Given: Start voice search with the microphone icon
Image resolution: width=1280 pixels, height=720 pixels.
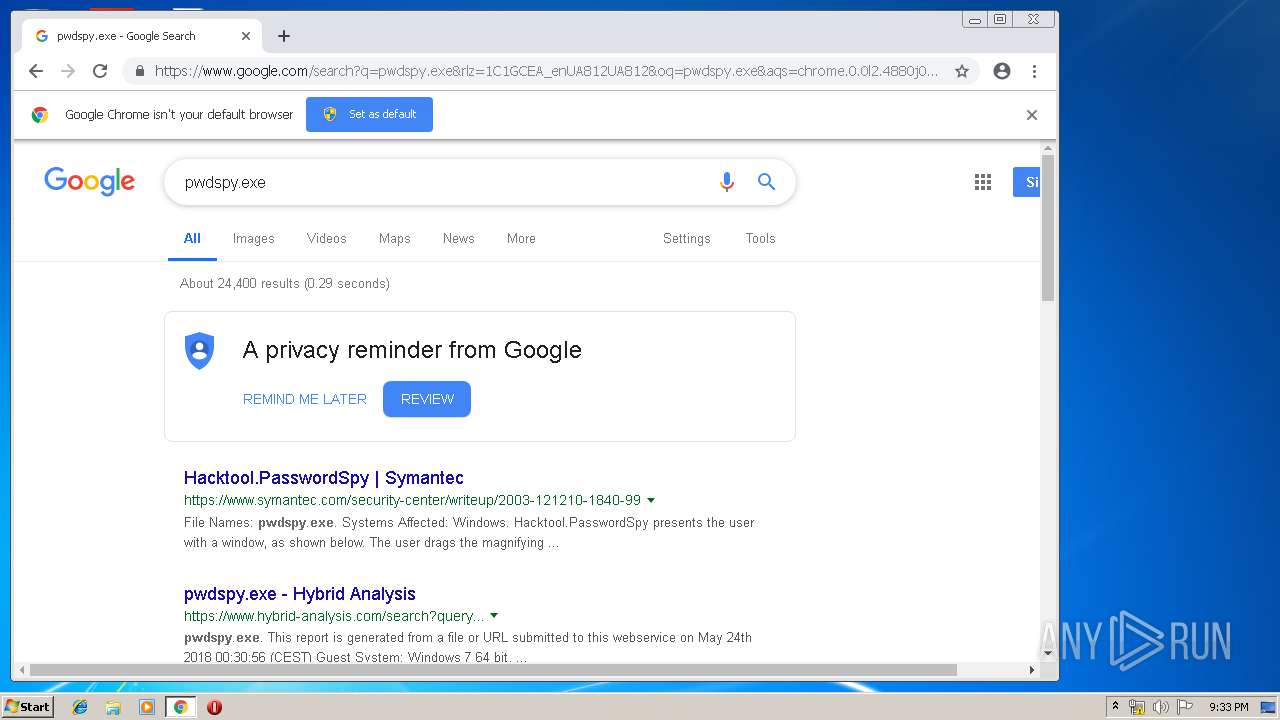Looking at the screenshot, I should point(727,182).
